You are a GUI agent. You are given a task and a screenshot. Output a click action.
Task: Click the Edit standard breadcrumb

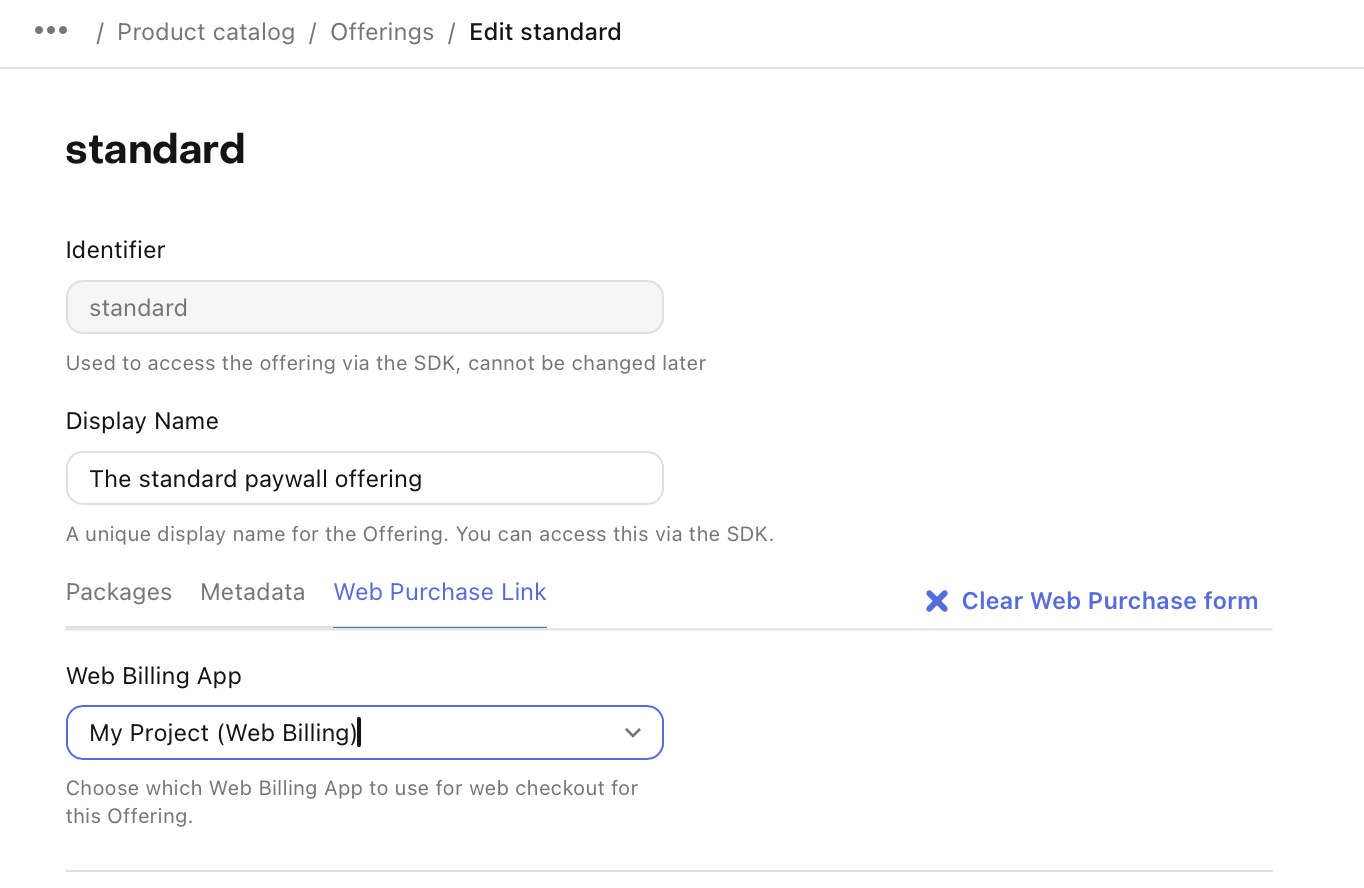(x=545, y=32)
